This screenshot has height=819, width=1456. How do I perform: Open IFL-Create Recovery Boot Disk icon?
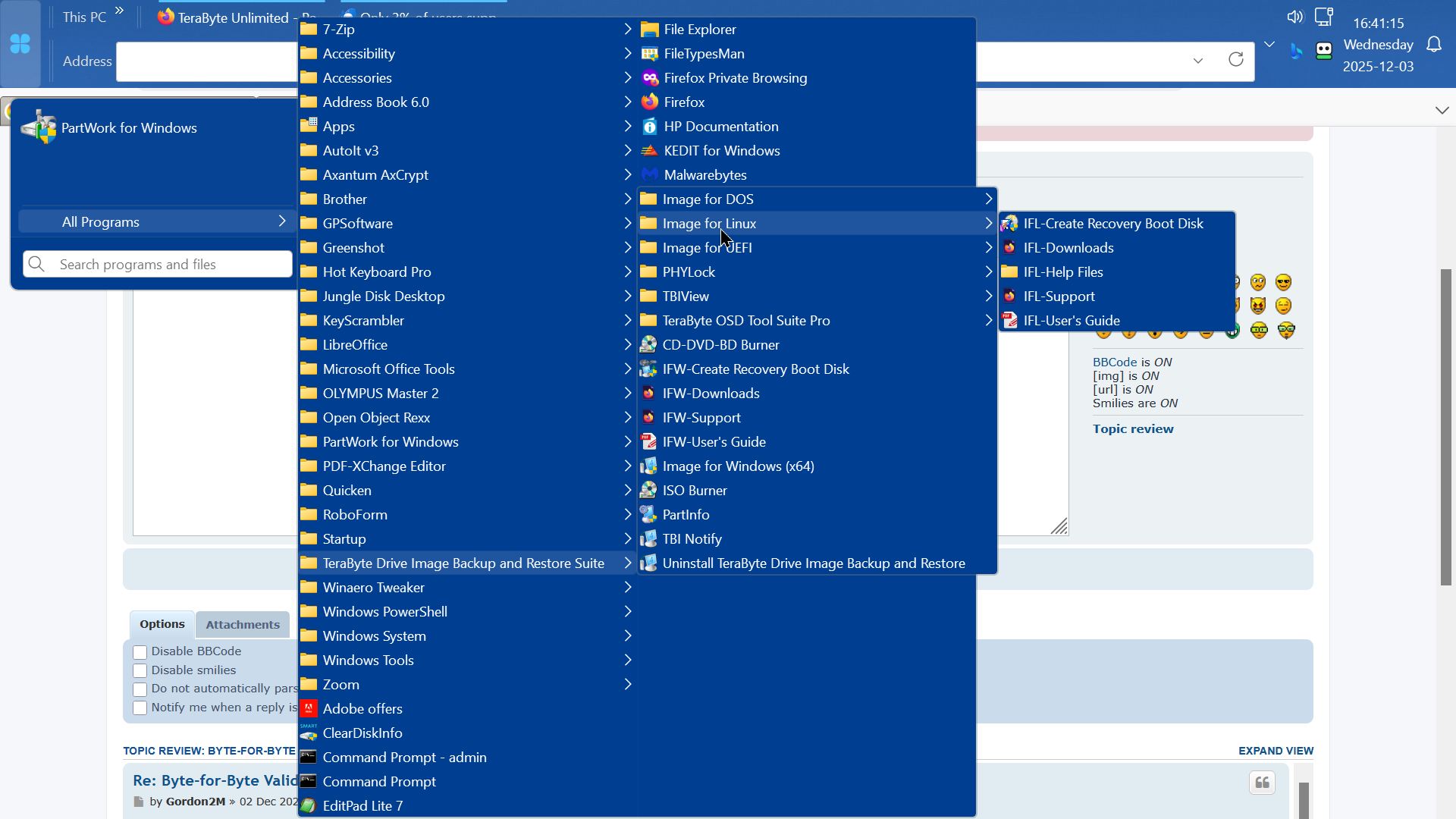click(x=1009, y=224)
